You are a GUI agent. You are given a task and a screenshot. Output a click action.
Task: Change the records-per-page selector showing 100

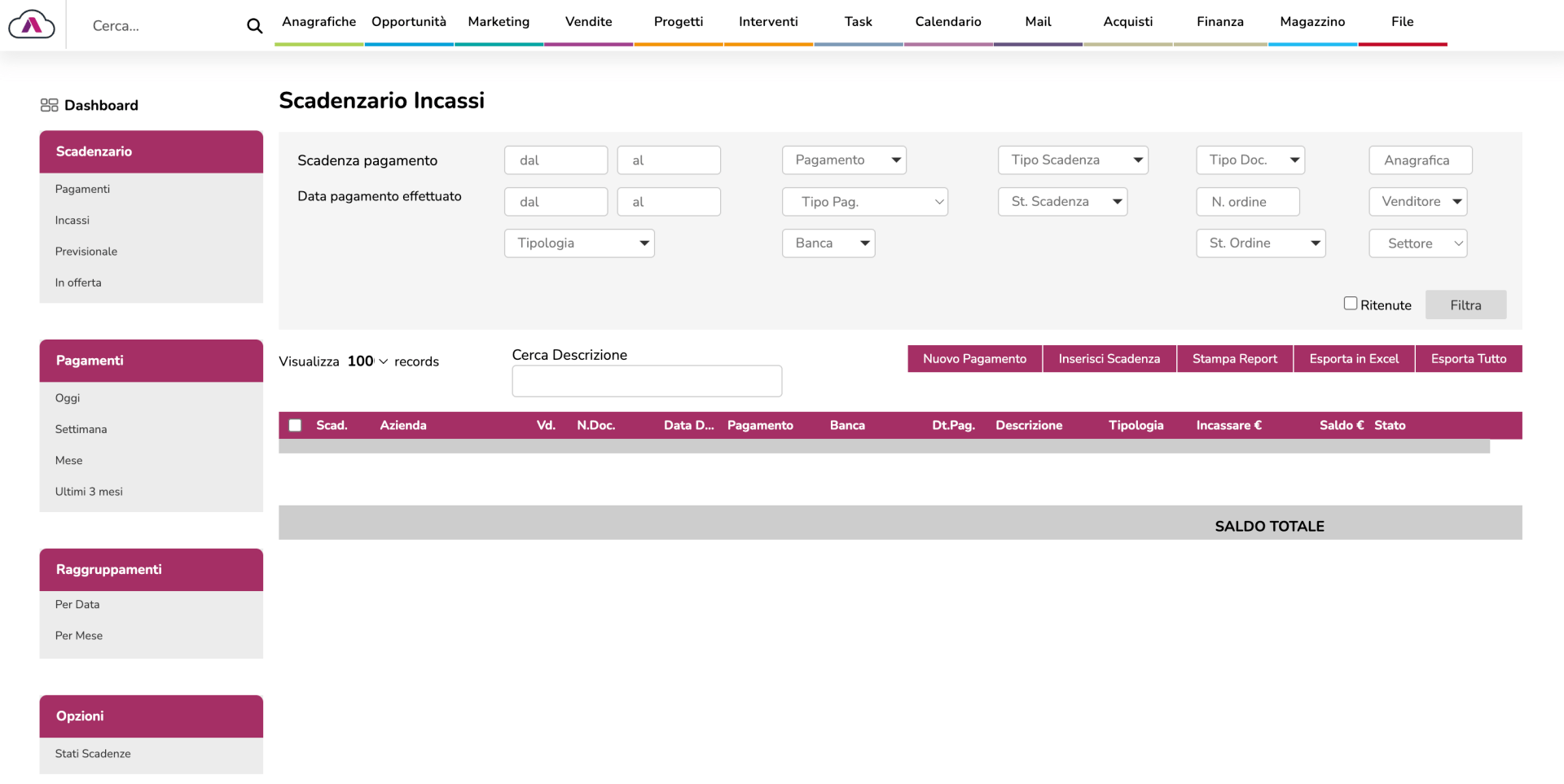click(x=367, y=361)
